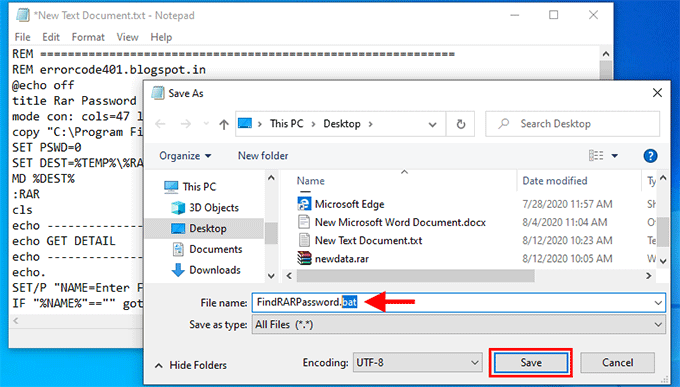Viewport: 680px width, 387px height.
Task: Open the Organize menu
Action: [185, 156]
